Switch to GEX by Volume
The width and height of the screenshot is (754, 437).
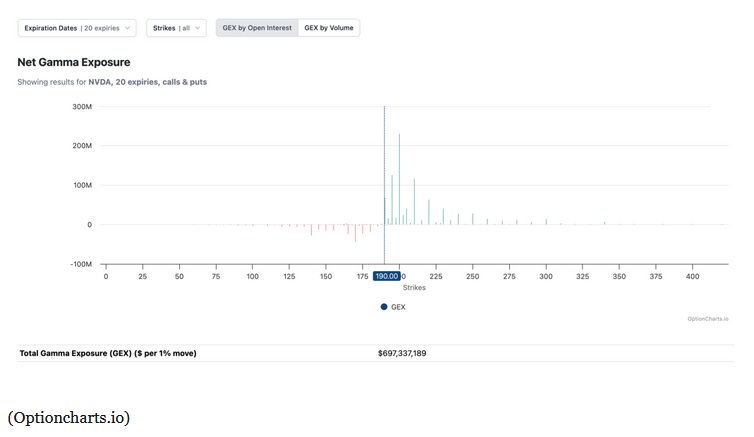(x=328, y=28)
